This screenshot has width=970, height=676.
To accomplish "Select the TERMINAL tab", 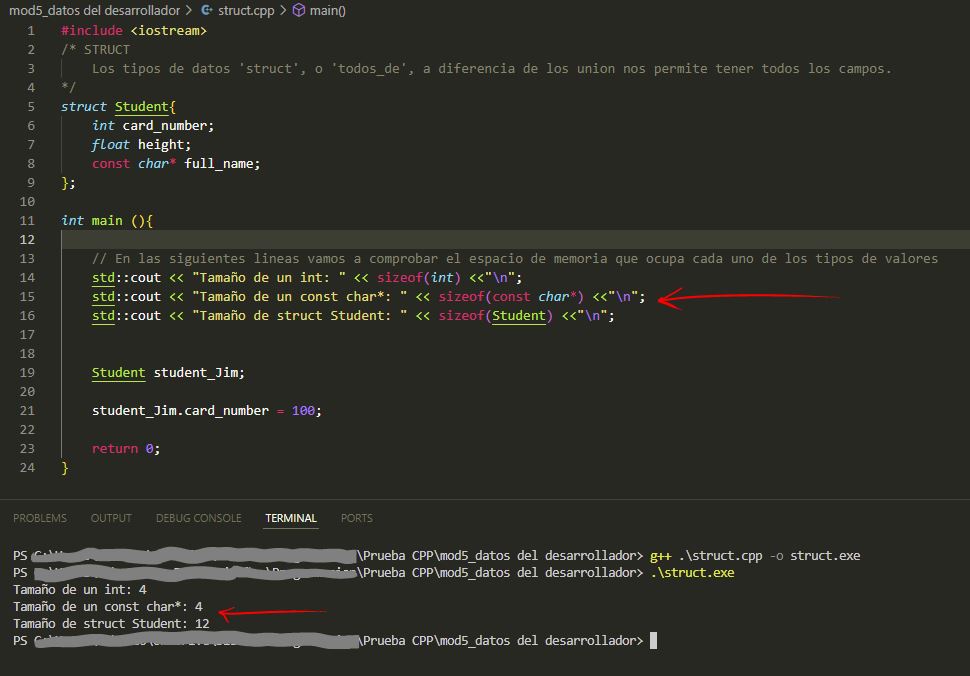I will (290, 518).
